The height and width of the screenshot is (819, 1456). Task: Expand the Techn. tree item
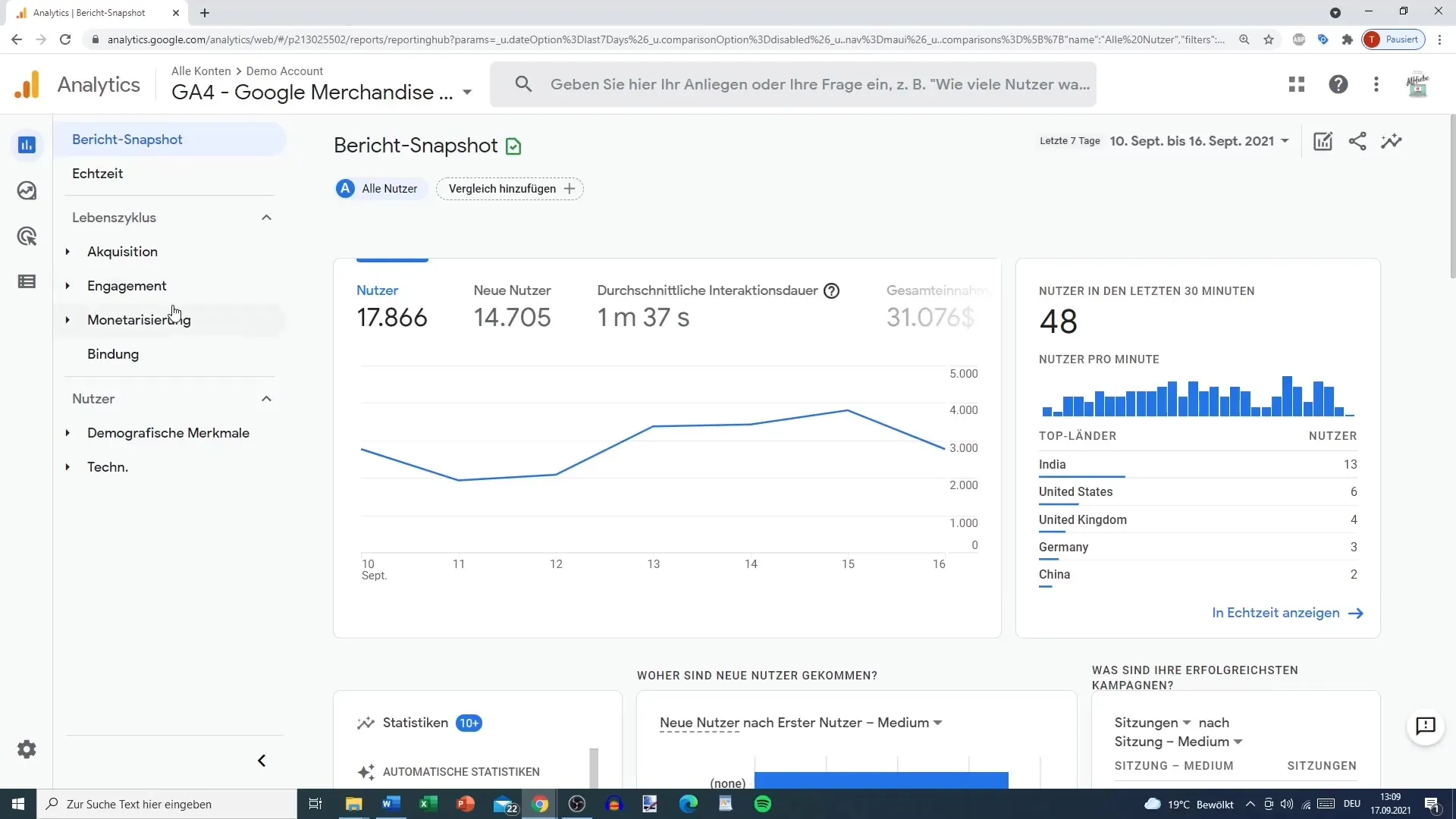67,467
